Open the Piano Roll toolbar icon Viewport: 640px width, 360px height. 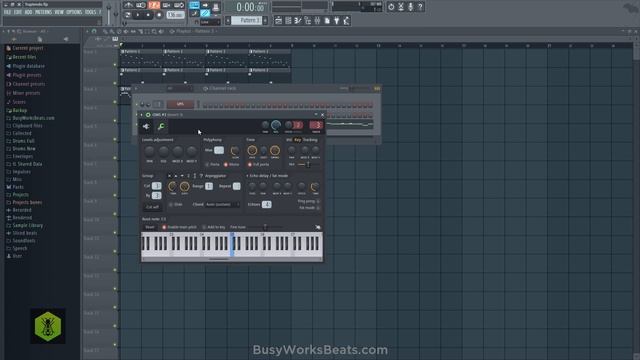point(298,20)
